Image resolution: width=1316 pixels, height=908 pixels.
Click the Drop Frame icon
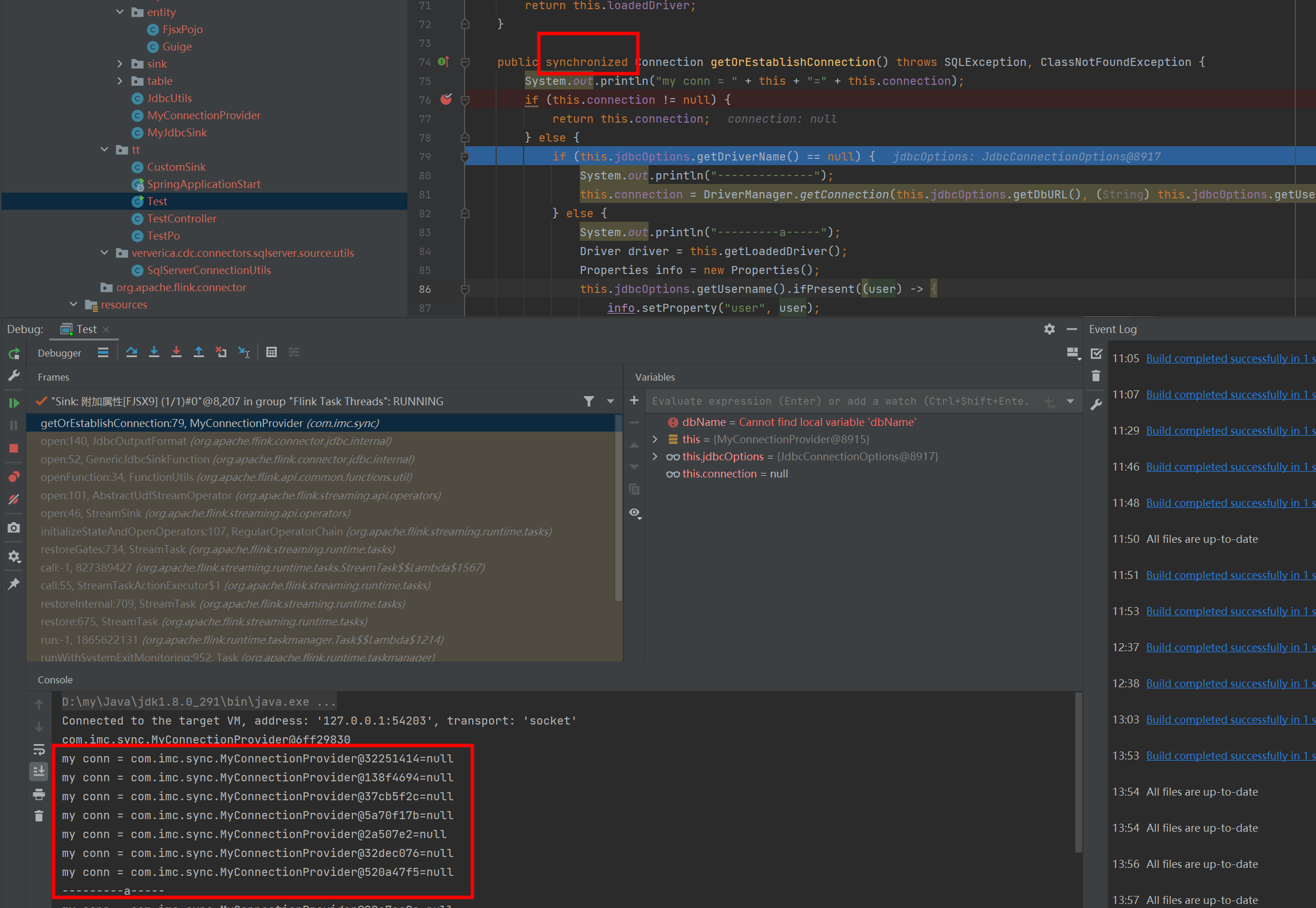click(221, 352)
